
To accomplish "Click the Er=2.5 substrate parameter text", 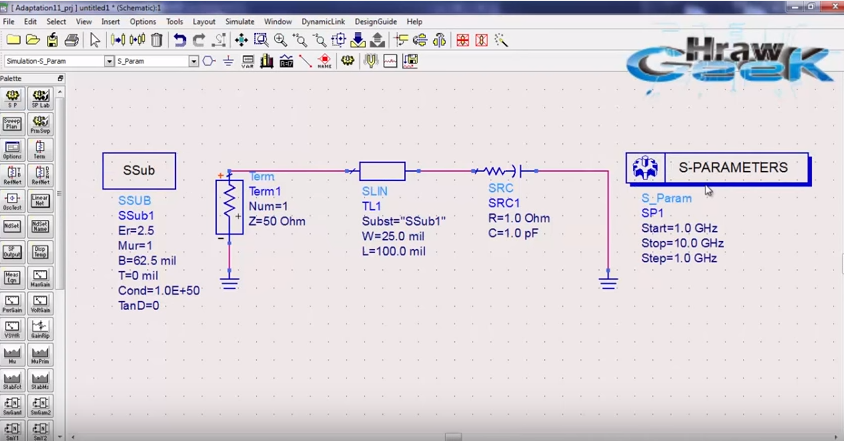I will pyautogui.click(x=136, y=230).
